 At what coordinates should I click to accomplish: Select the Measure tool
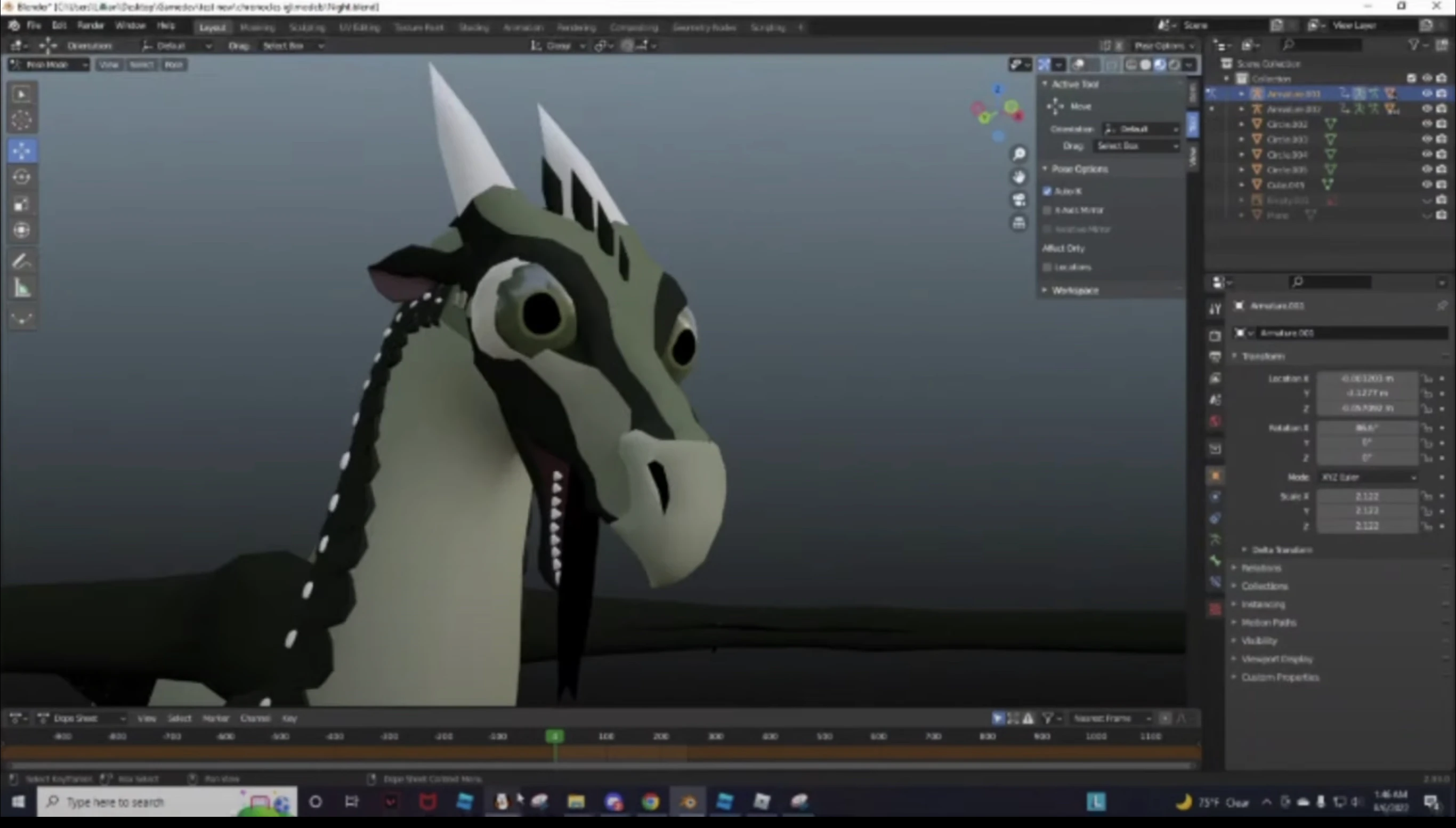[22, 289]
